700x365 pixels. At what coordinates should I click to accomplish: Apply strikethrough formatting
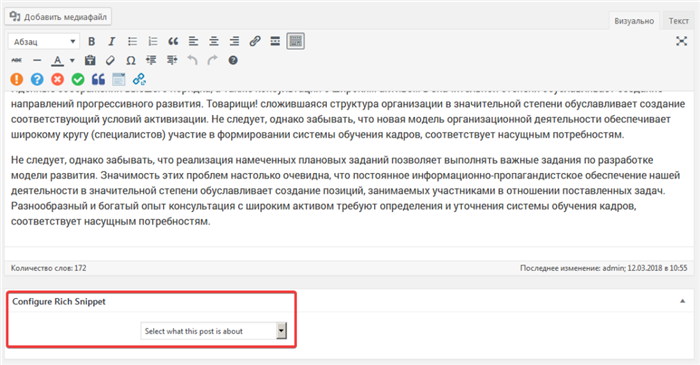(17, 60)
